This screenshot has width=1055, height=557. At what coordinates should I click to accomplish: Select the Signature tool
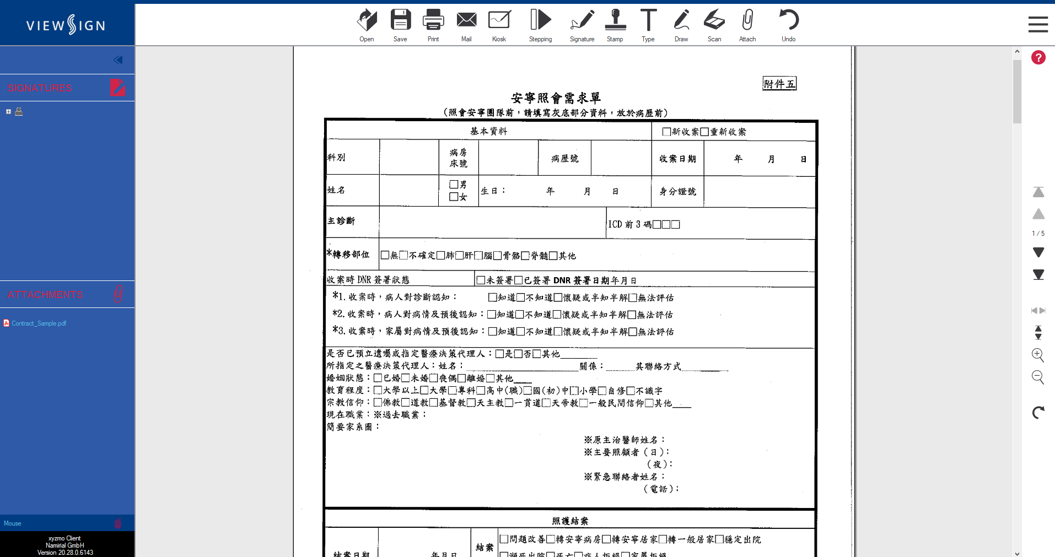(582, 26)
